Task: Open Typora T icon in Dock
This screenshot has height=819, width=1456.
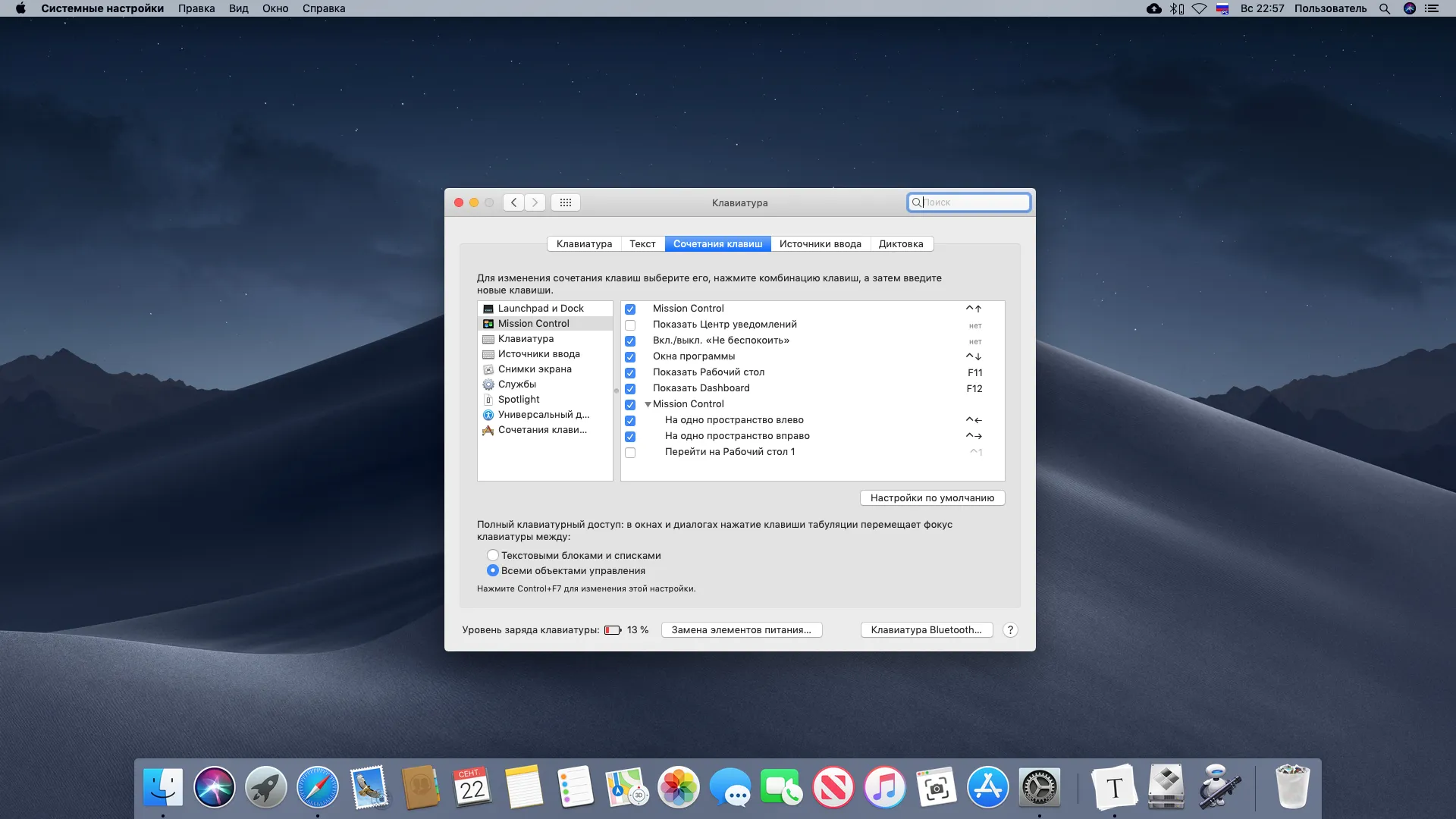Action: (1114, 787)
